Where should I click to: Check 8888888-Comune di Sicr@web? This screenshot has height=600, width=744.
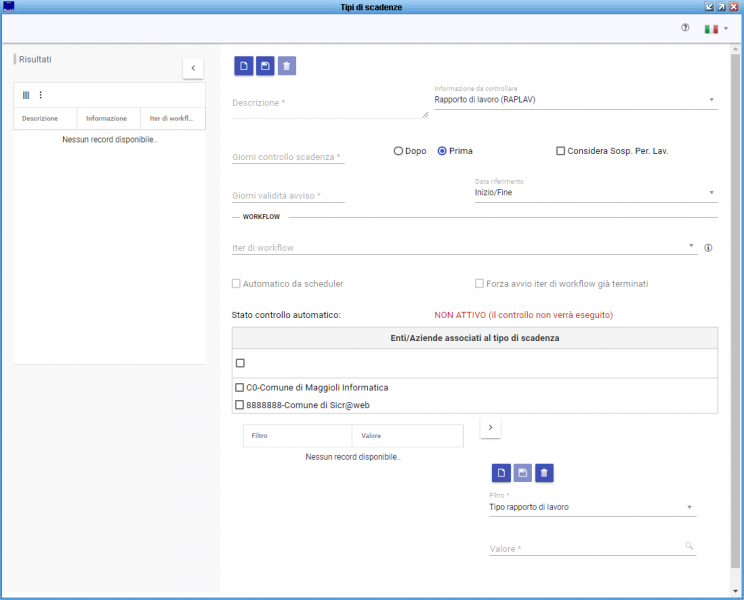point(239,405)
